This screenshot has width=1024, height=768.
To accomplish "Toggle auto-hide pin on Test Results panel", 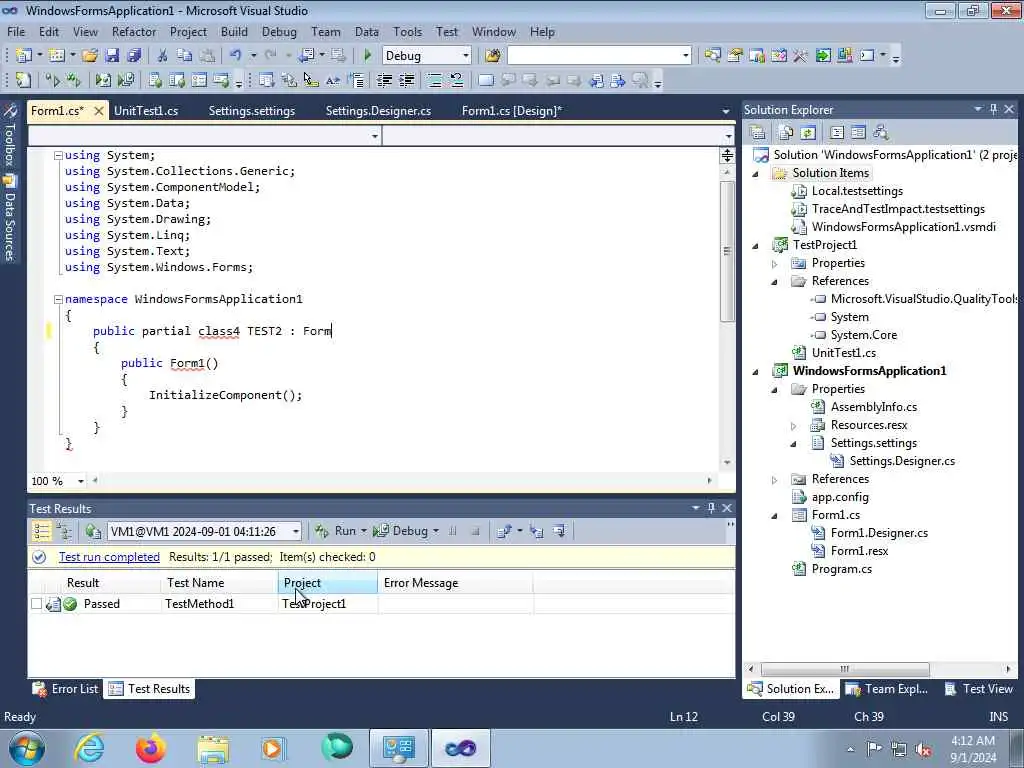I will pos(711,508).
